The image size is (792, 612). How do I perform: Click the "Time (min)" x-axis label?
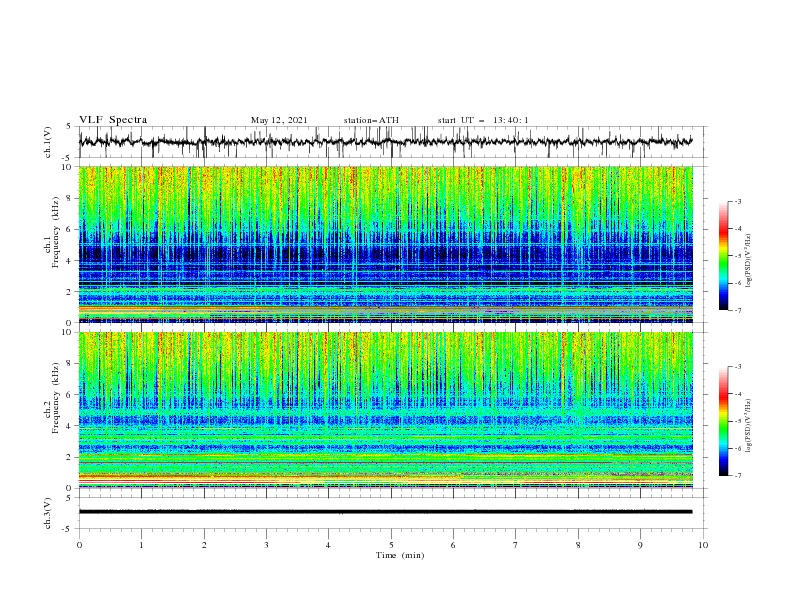[x=400, y=555]
